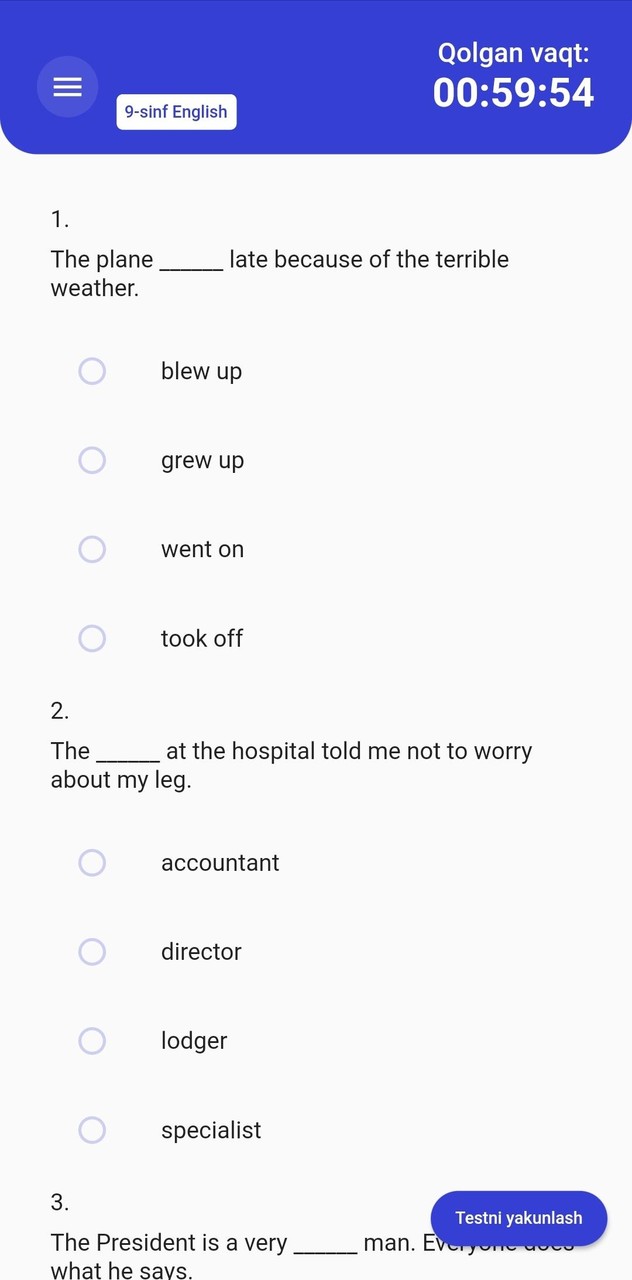
Task: Click question 1 plane sentence text
Action: click(280, 273)
